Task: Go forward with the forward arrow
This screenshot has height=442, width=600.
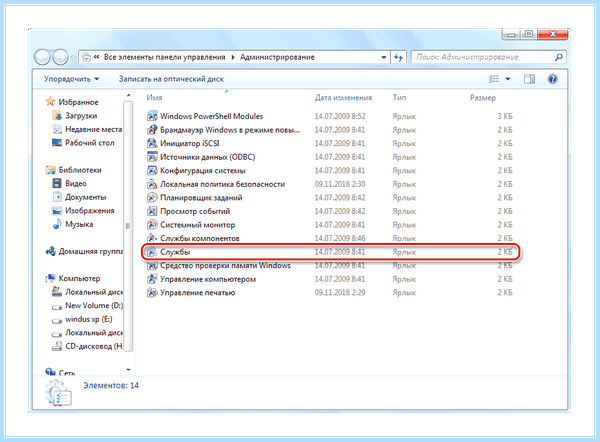Action: [60, 57]
